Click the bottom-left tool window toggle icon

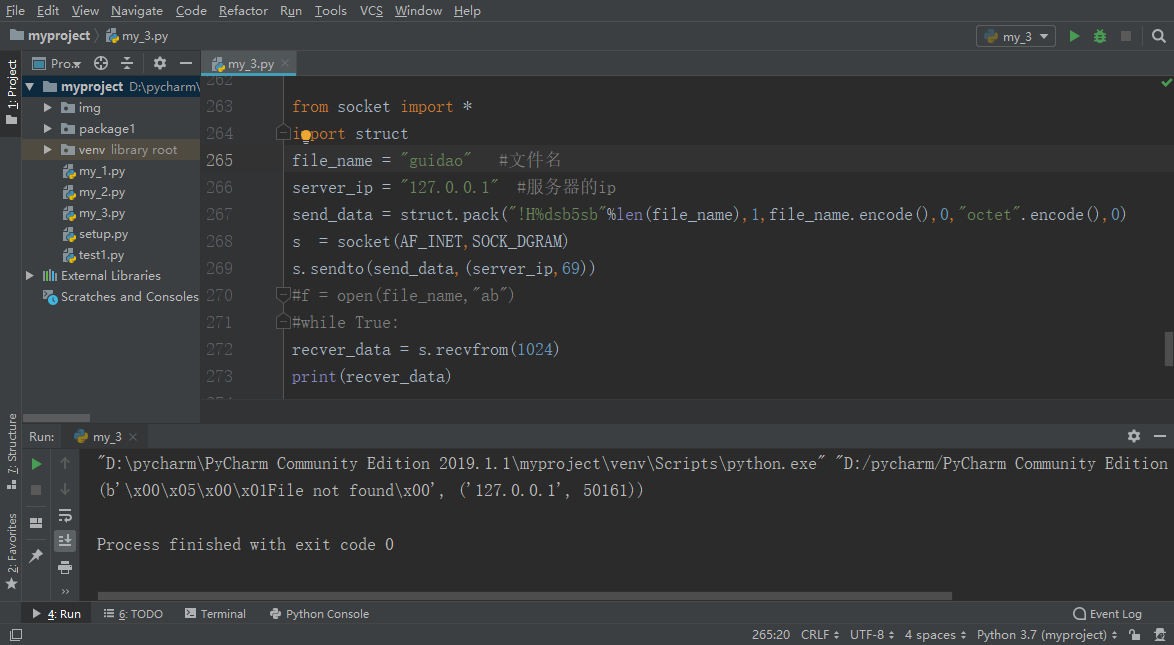point(15,635)
